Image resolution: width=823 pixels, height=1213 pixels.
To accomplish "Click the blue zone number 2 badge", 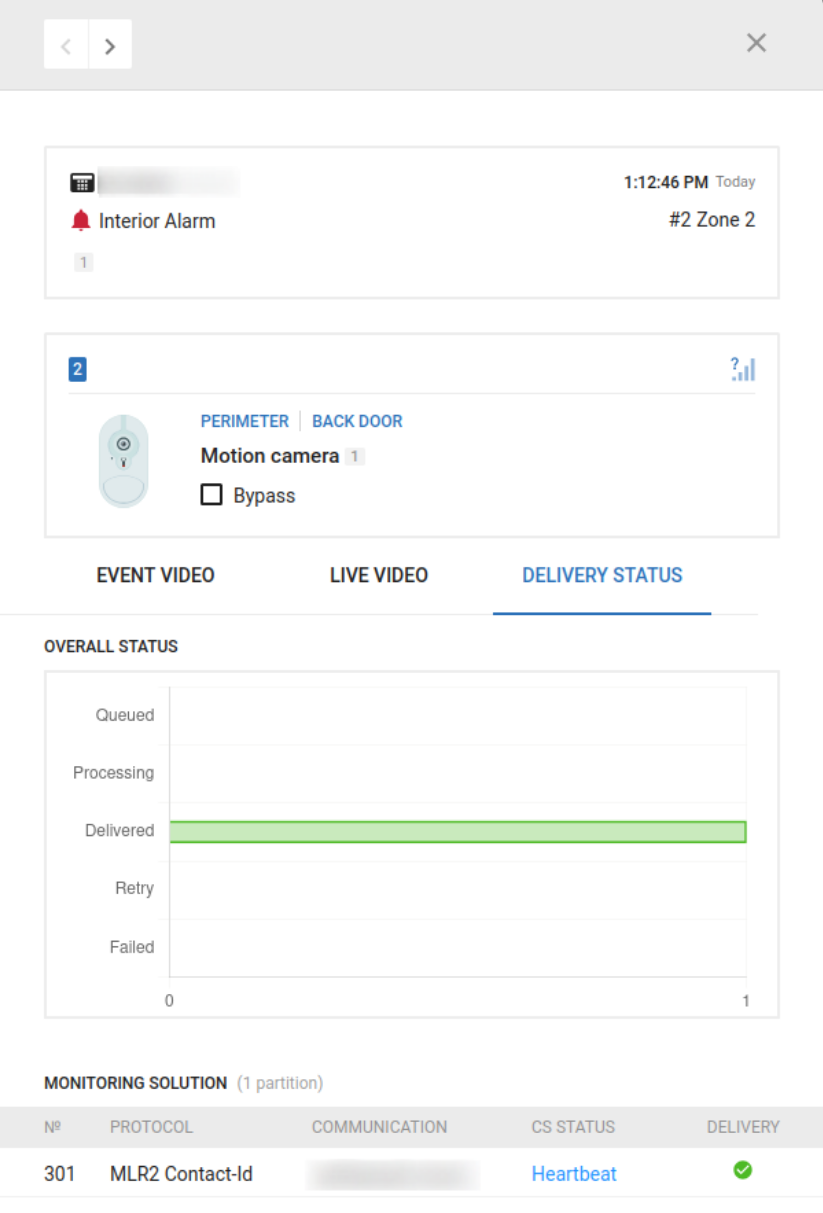I will (x=77, y=369).
